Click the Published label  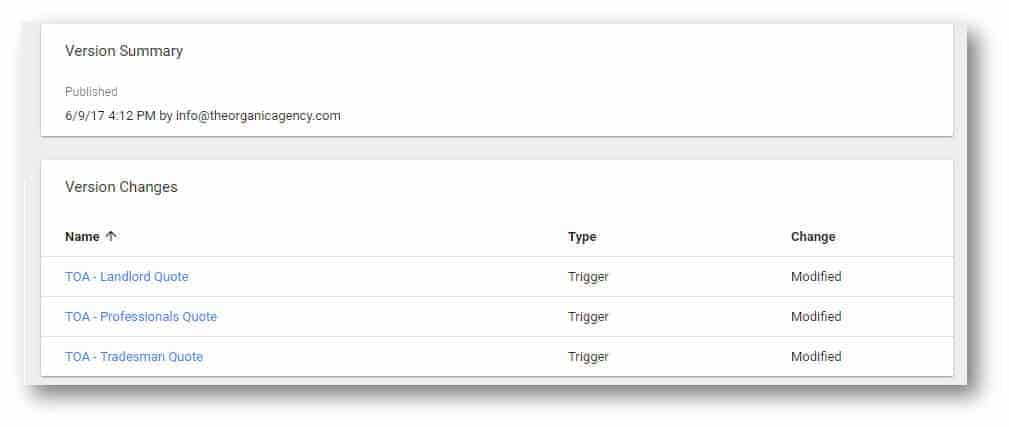[91, 92]
